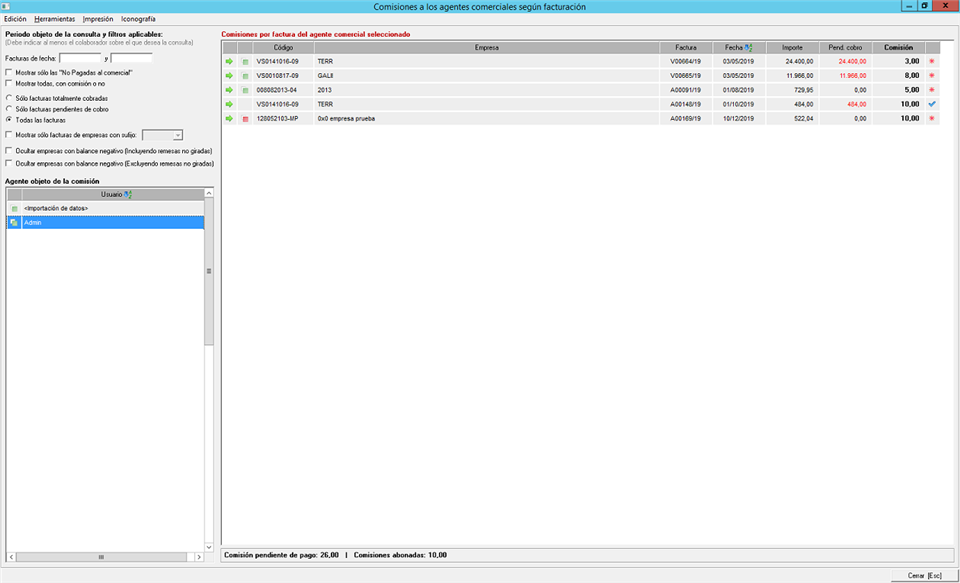
Task: Click the sort icon in Fecha header
Action: click(x=748, y=47)
